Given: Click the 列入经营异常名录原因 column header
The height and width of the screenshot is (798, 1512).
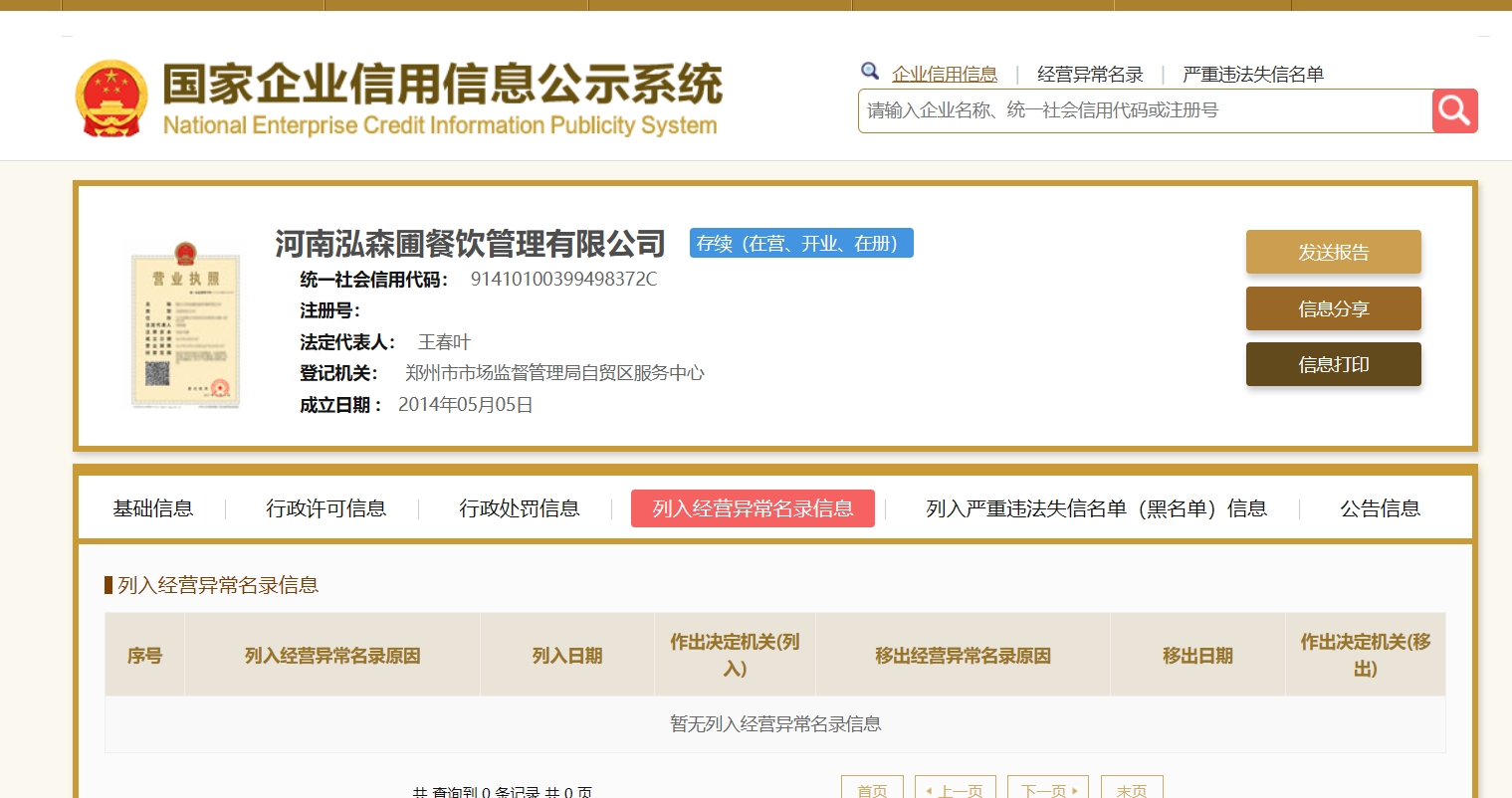Looking at the screenshot, I should (x=332, y=656).
